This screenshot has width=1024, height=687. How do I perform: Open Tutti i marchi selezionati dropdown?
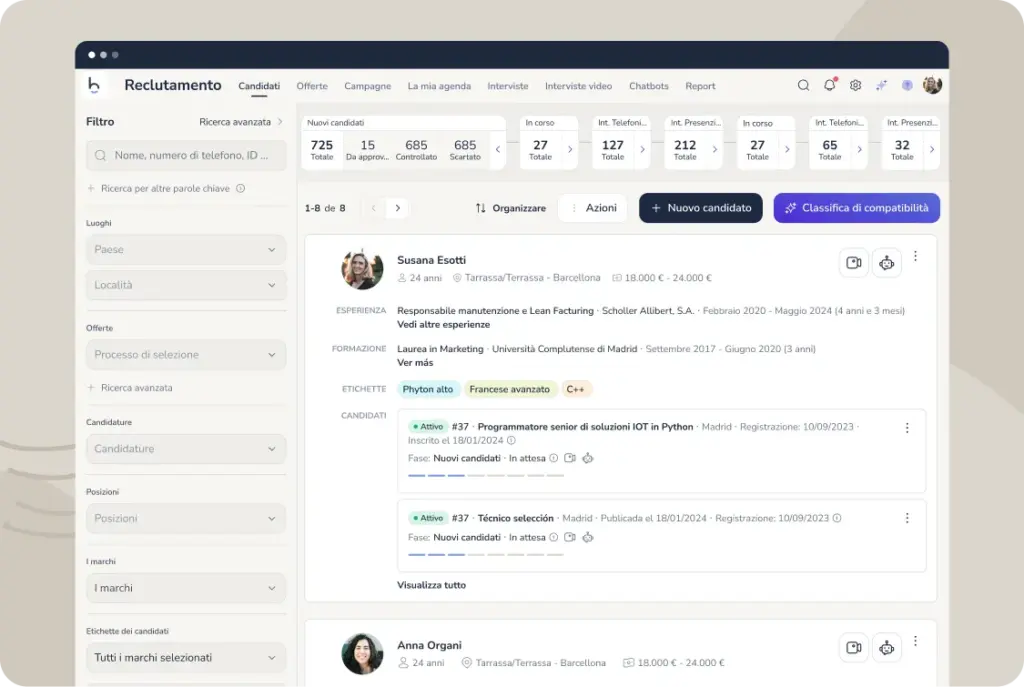[x=186, y=658]
